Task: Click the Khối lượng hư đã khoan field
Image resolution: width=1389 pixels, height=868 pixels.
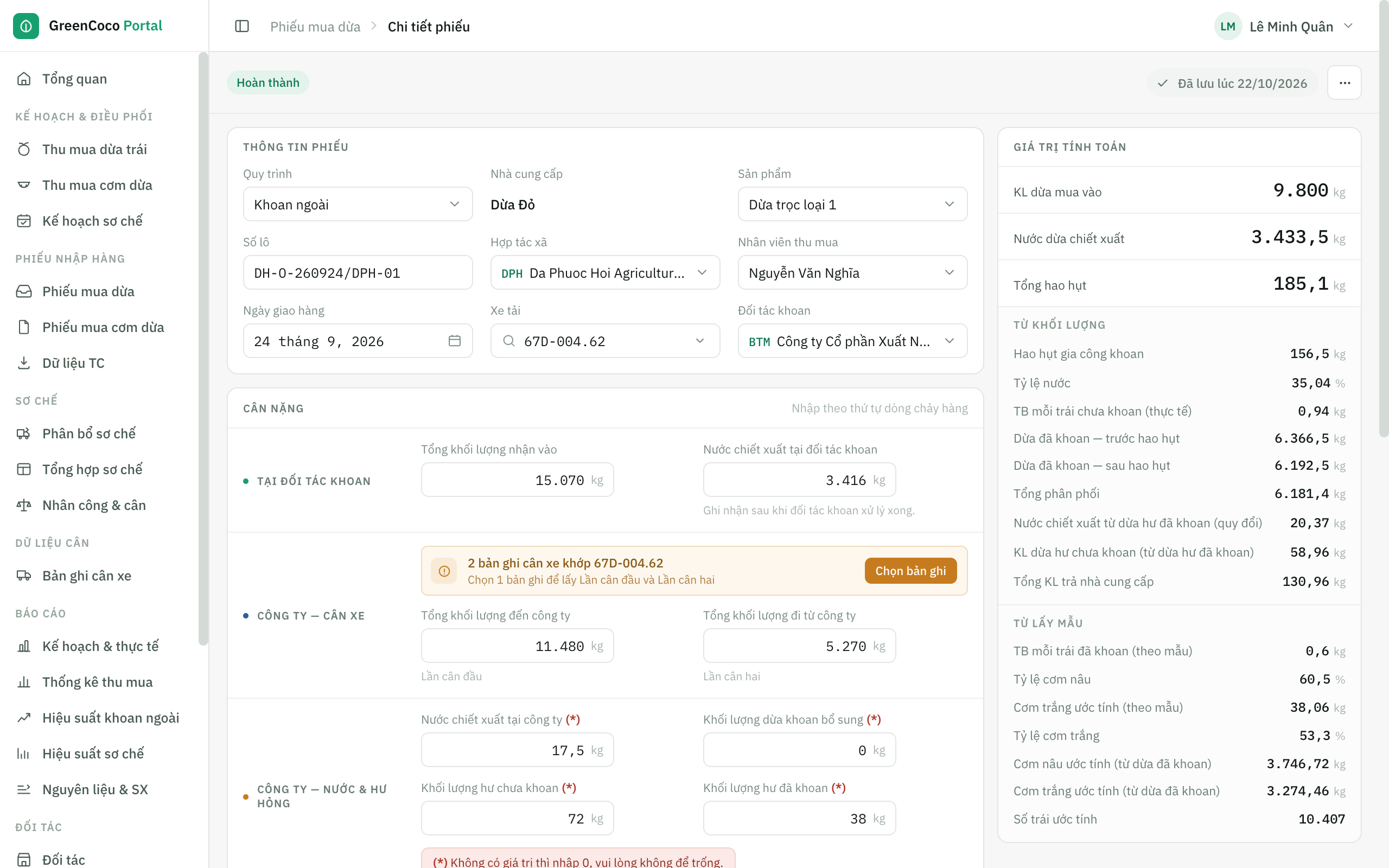Action: (799, 818)
